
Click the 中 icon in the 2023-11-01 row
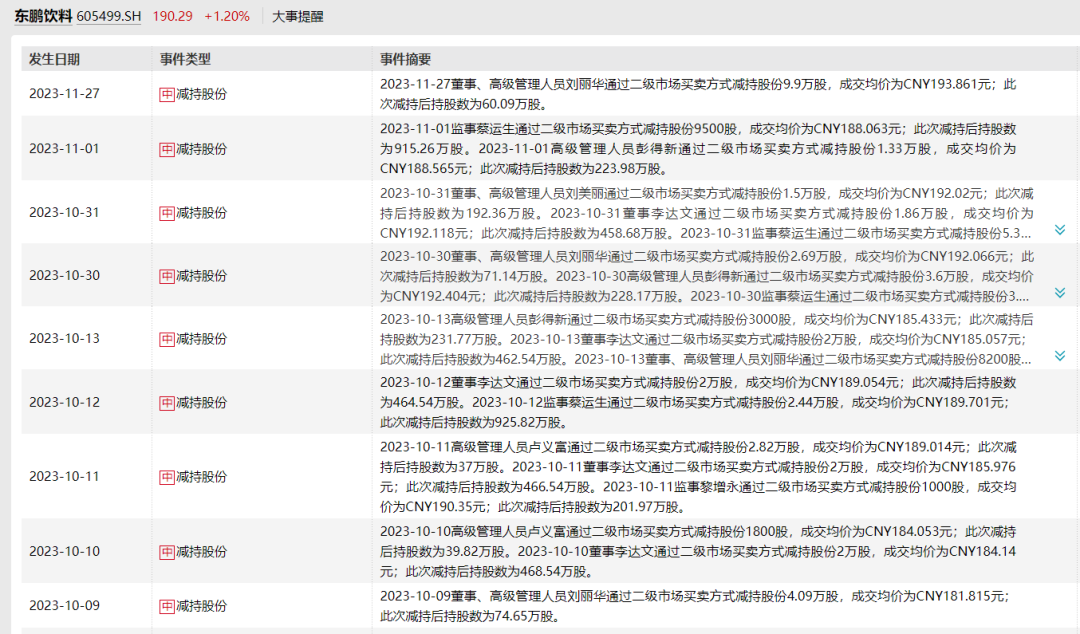coord(167,150)
